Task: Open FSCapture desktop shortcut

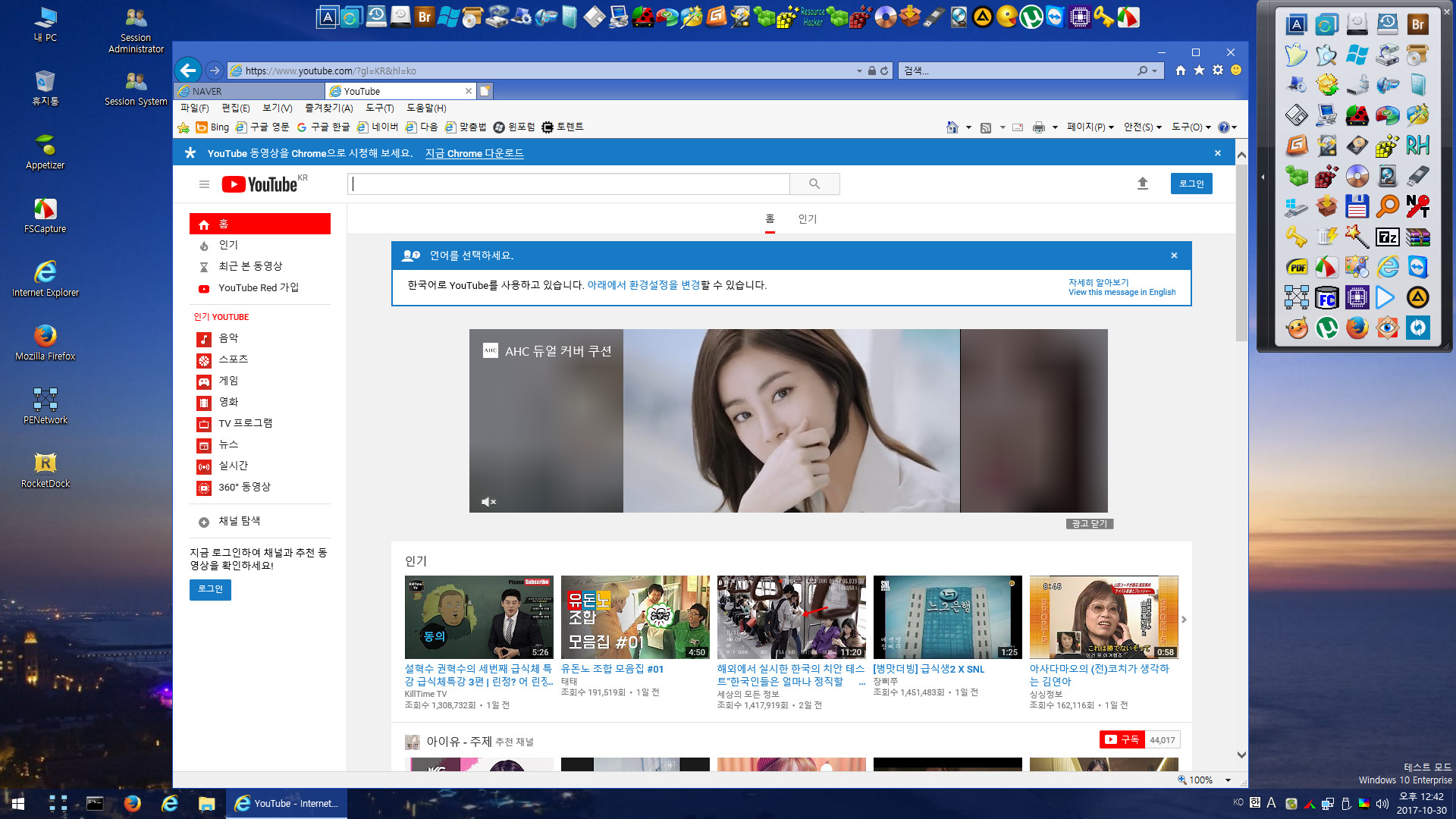Action: (45, 215)
